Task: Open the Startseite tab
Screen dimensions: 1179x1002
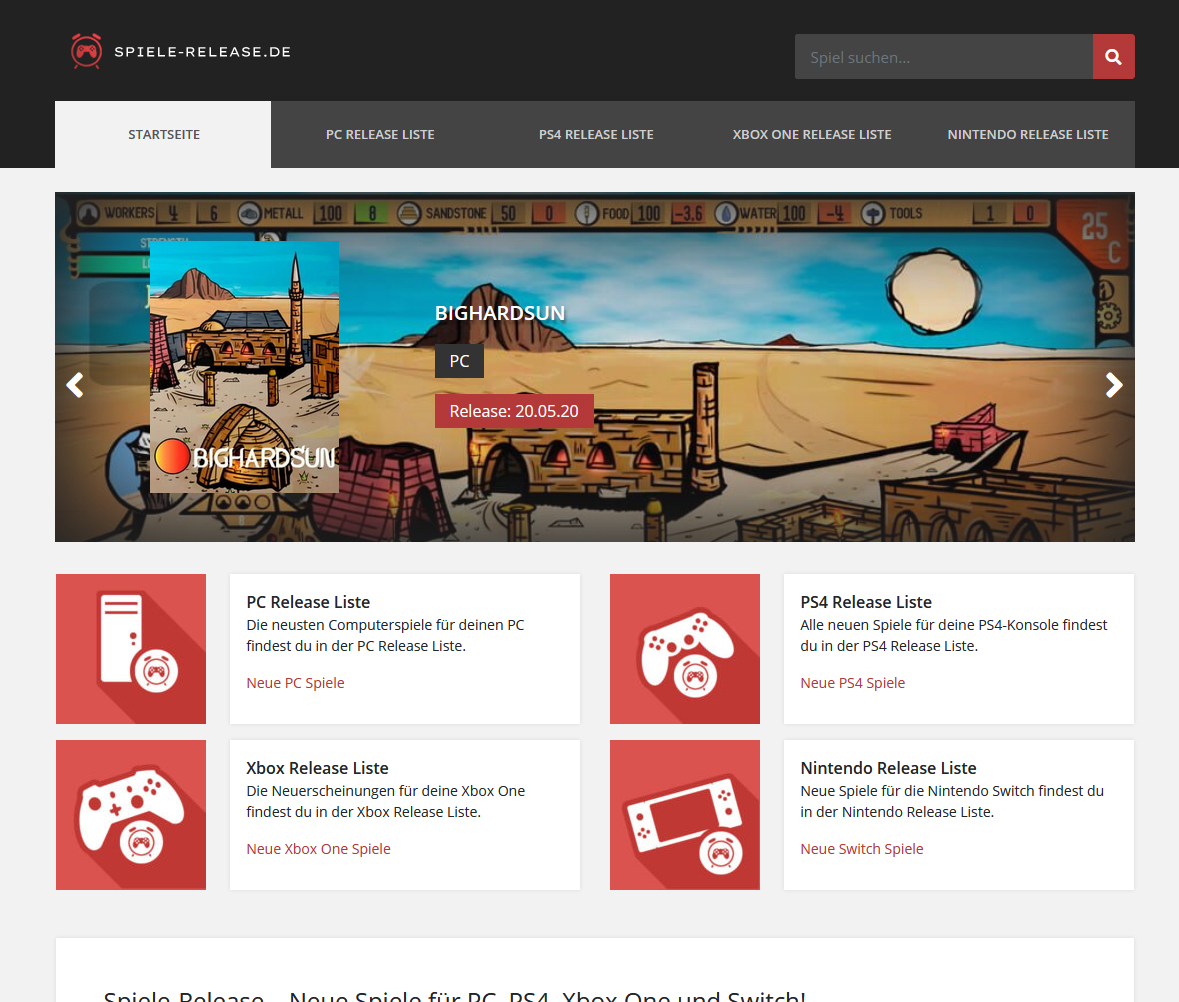Action: click(163, 135)
